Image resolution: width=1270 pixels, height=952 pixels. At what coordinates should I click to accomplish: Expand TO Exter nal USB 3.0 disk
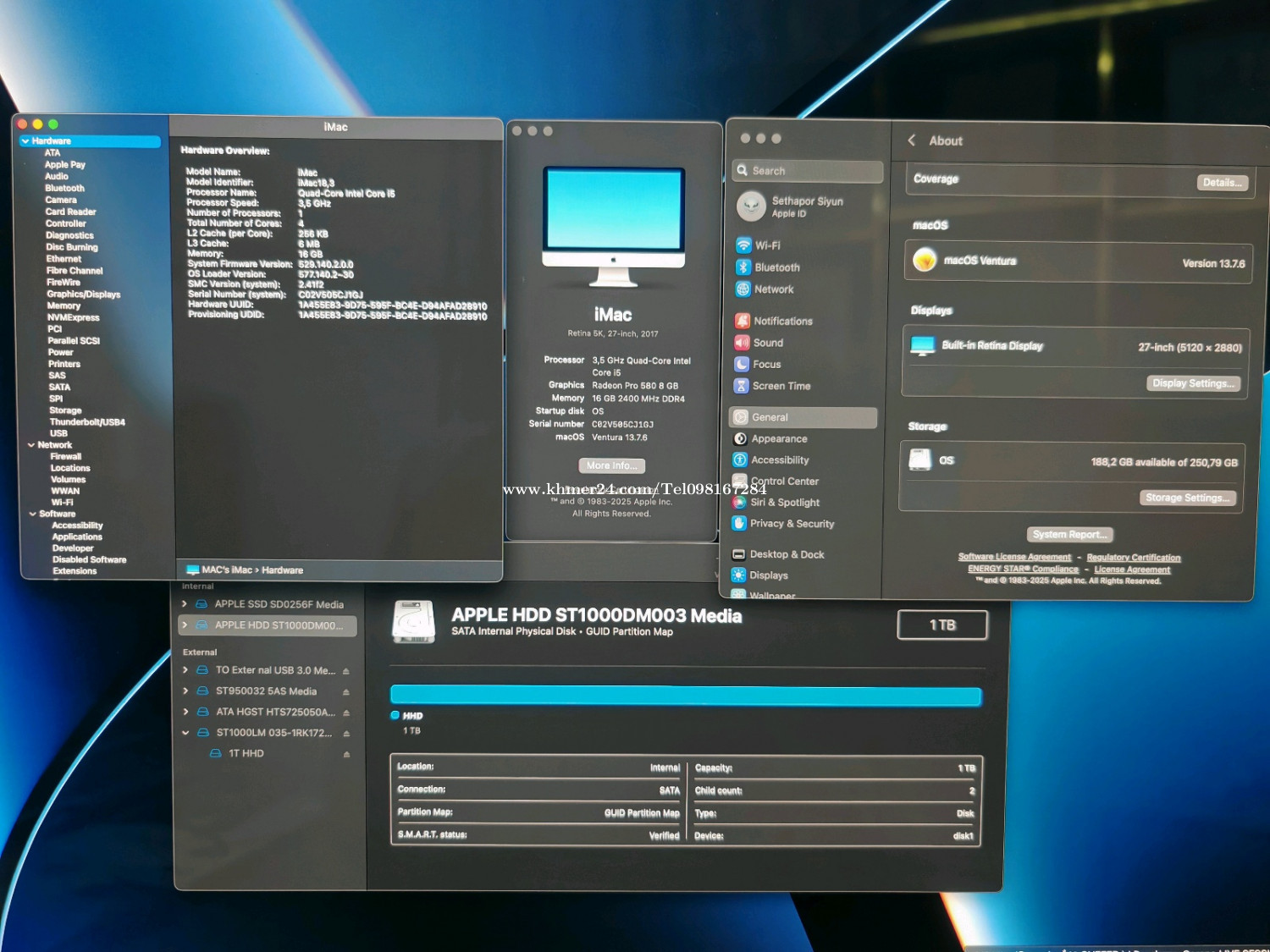click(185, 669)
